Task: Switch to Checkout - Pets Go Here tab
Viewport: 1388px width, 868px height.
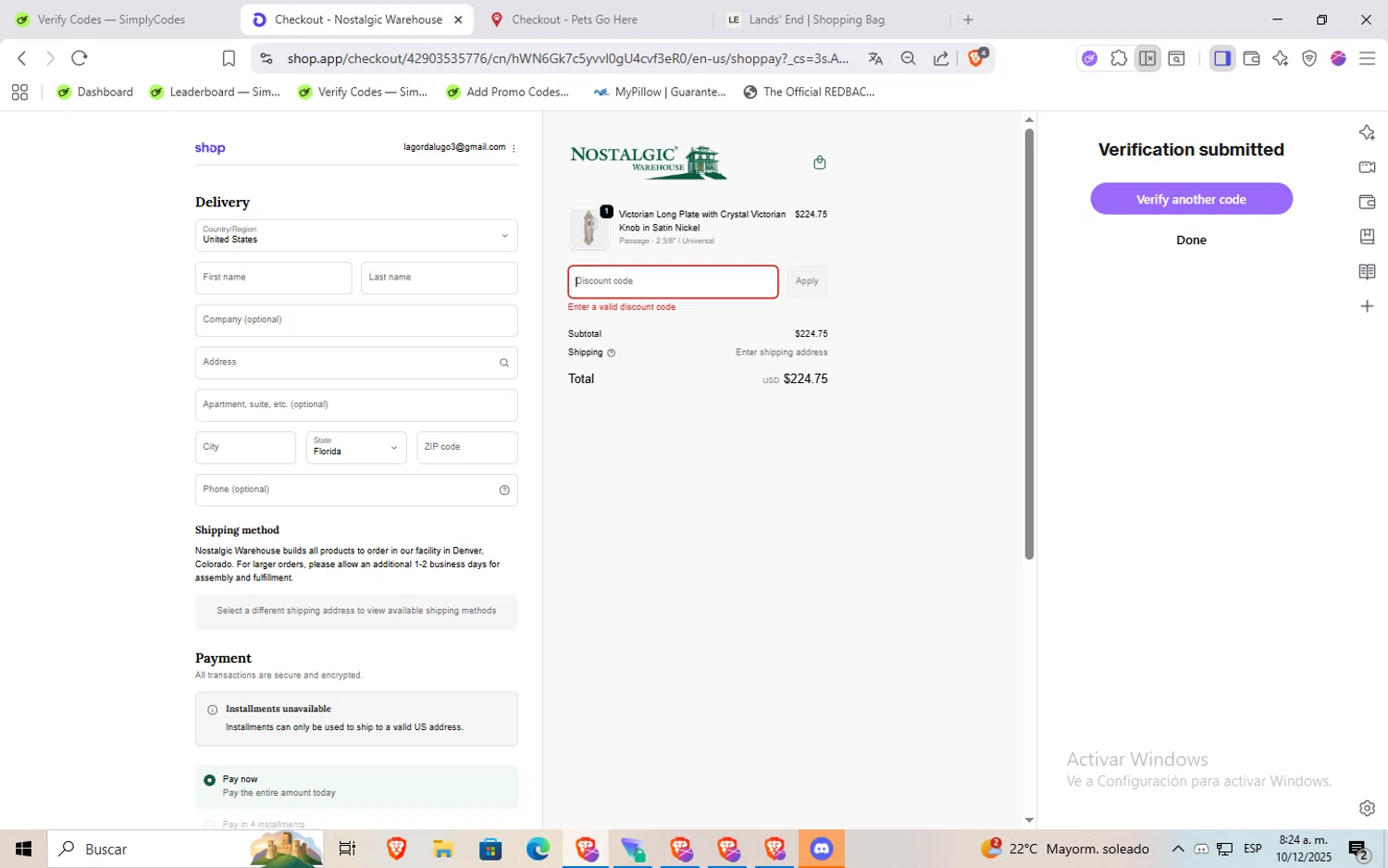Action: [592, 19]
